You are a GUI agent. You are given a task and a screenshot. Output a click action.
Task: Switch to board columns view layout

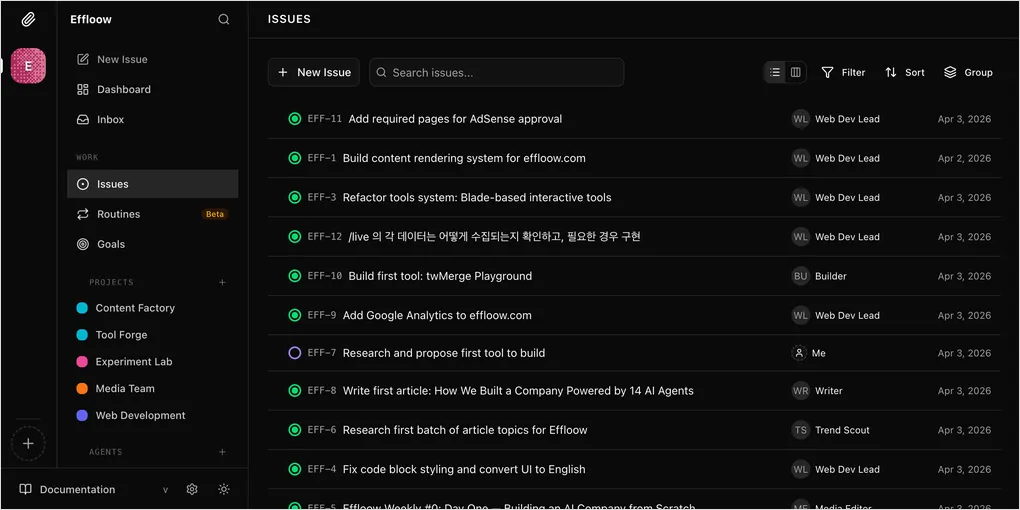click(x=796, y=72)
